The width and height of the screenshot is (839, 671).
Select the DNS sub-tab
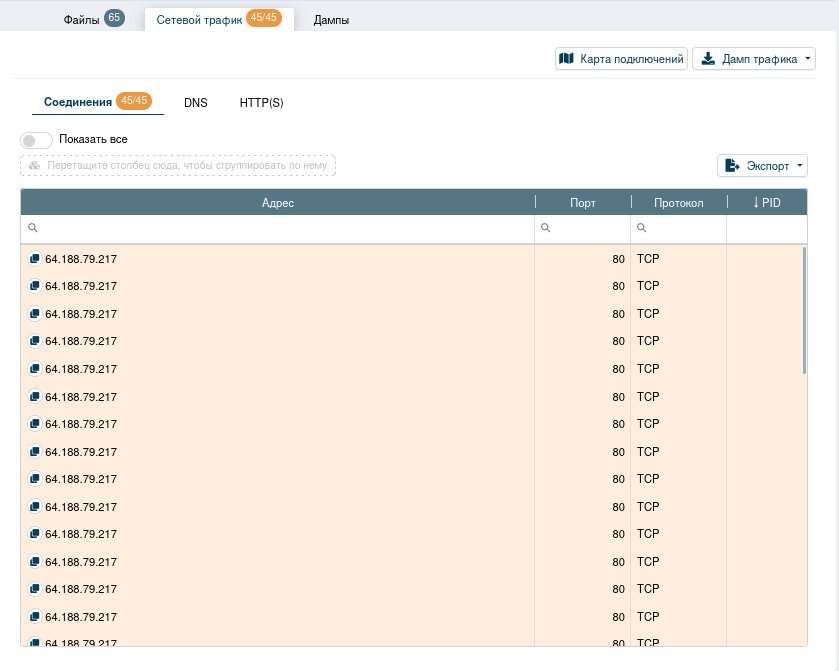coord(195,103)
